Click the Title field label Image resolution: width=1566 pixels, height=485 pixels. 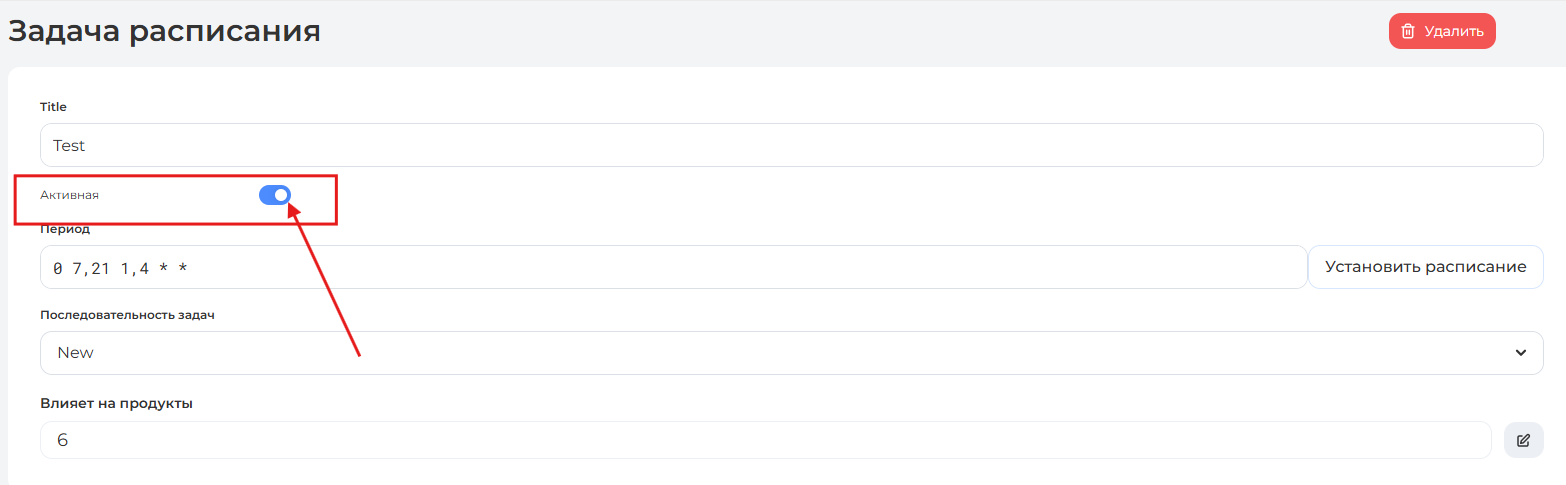(x=53, y=107)
